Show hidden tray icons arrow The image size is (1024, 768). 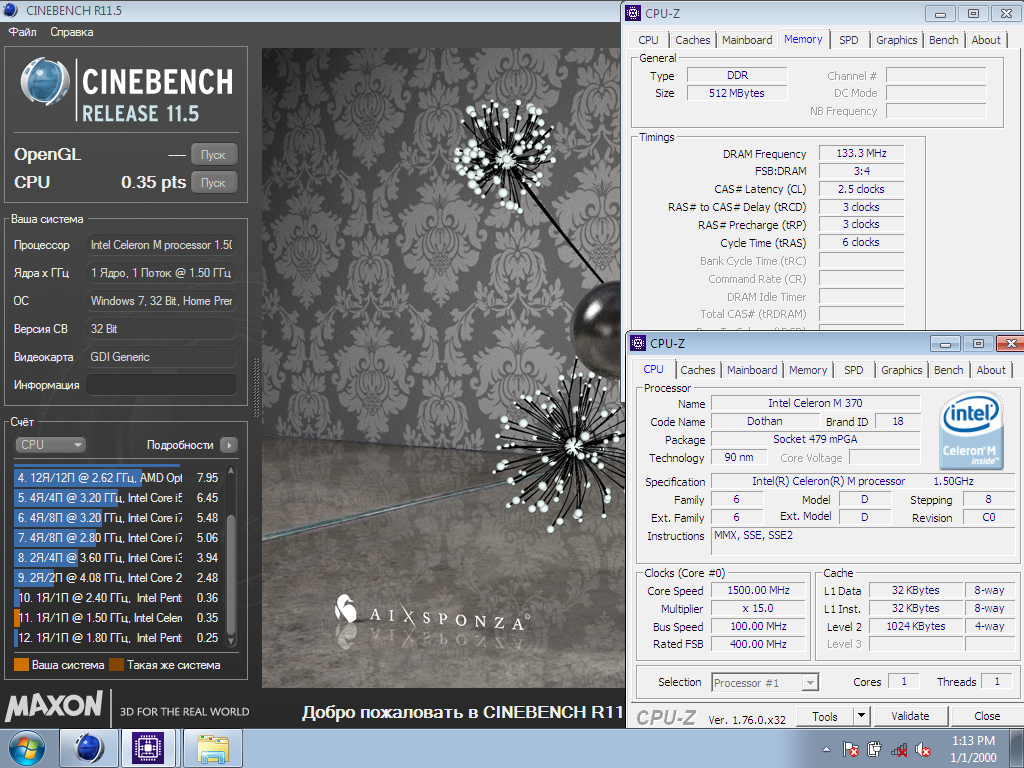point(826,750)
